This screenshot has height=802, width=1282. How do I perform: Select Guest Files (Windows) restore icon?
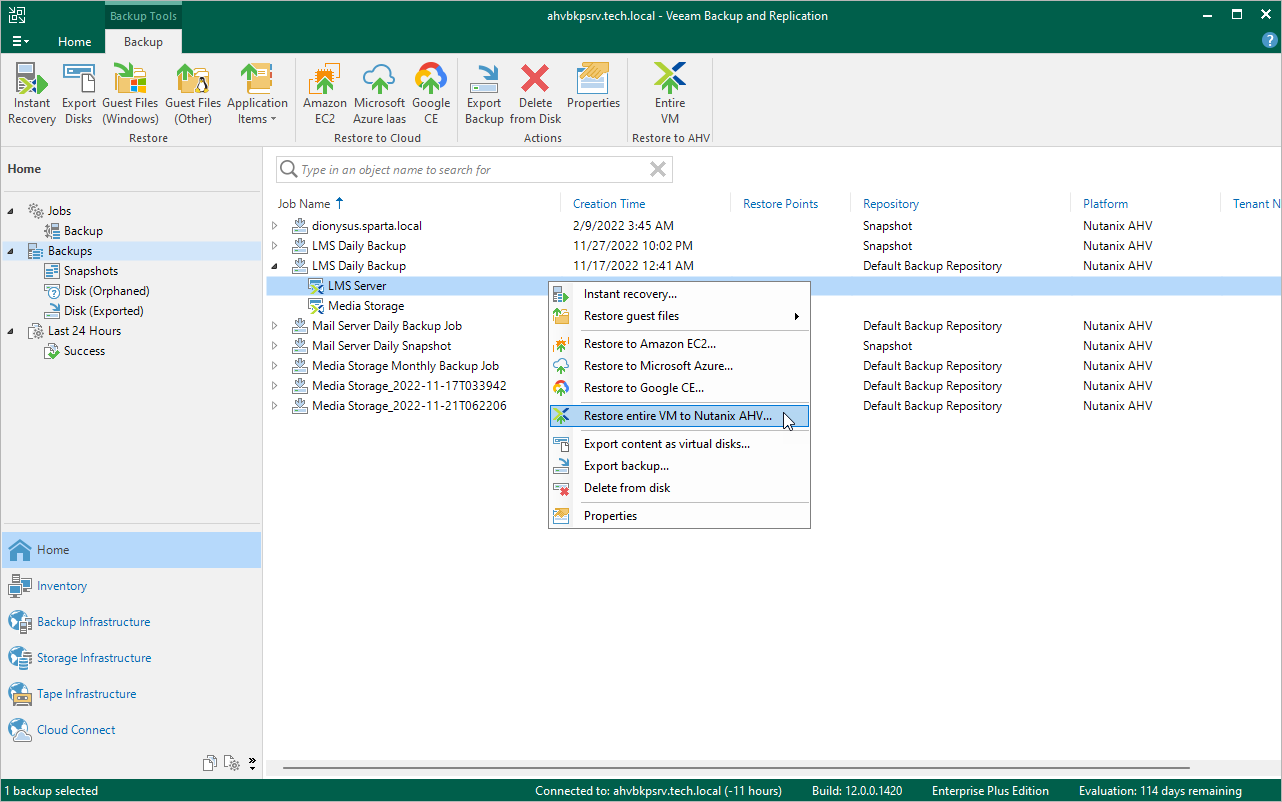[130, 93]
